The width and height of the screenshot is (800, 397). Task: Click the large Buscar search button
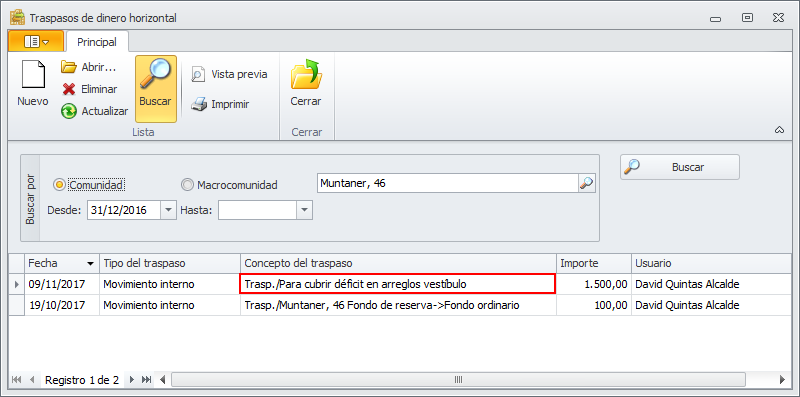pyautogui.click(x=680, y=167)
